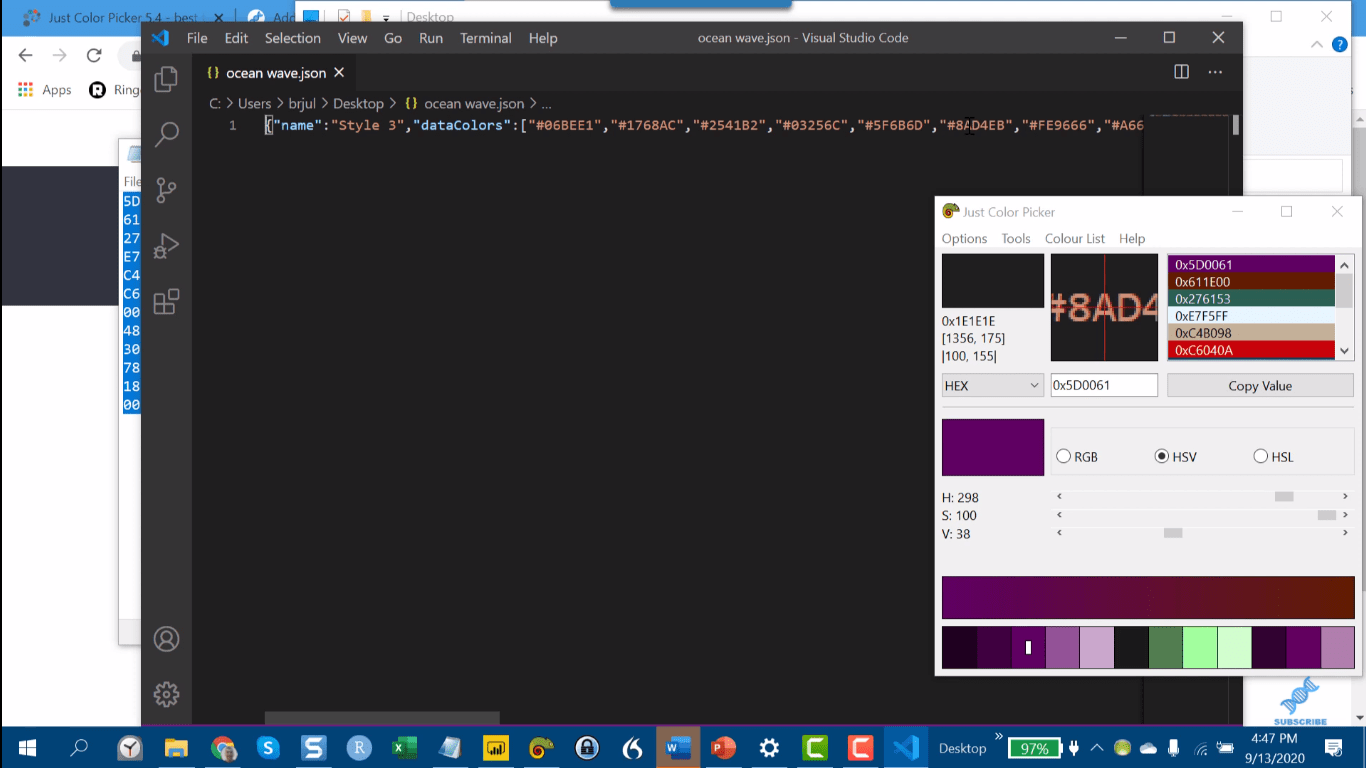The width and height of the screenshot is (1366, 768).
Task: Open the Settings gear in the taskbar
Action: 769,748
